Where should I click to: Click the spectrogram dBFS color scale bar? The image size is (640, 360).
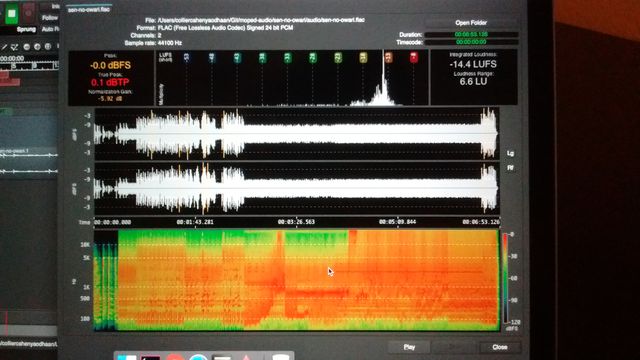point(505,278)
